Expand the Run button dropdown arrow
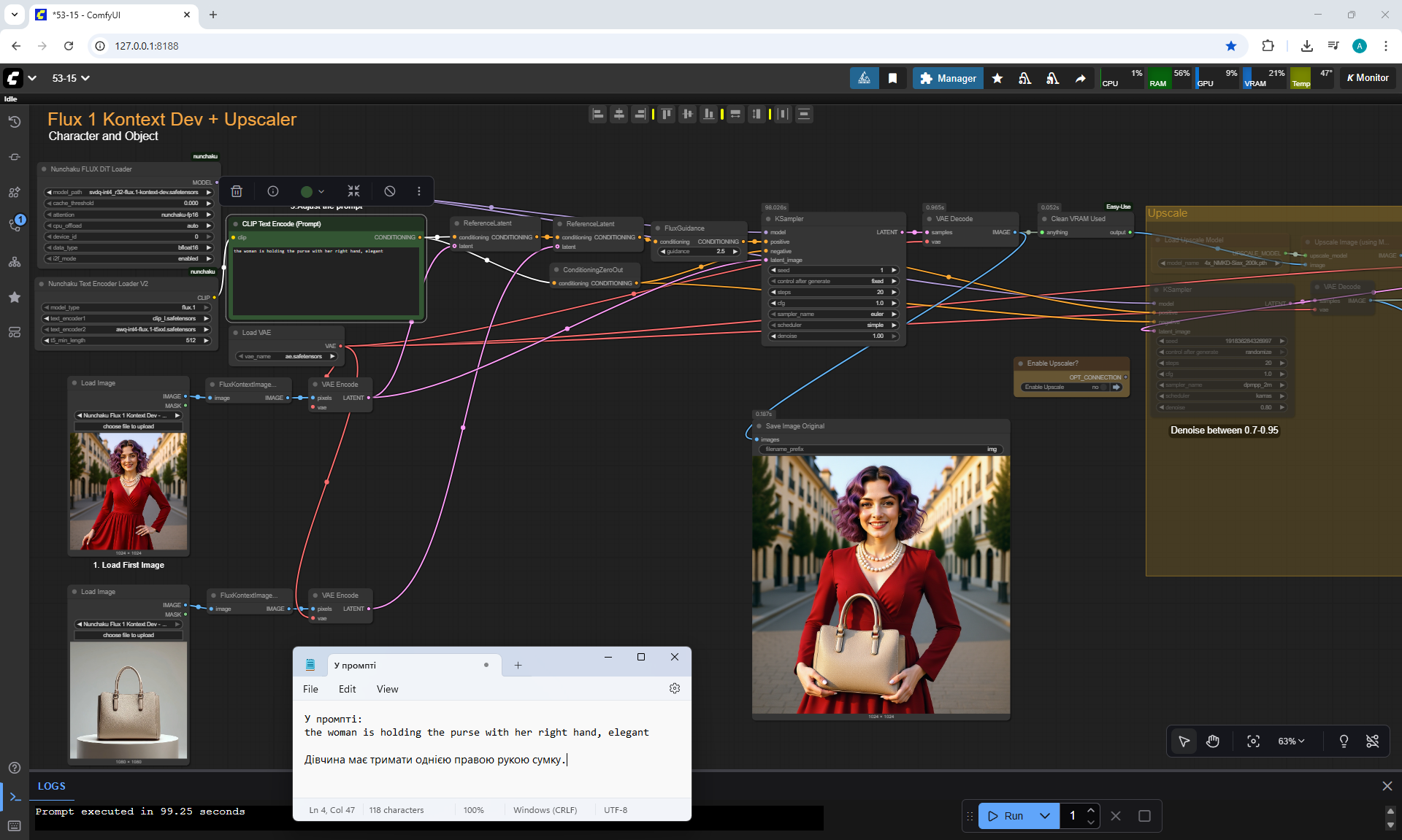The image size is (1402, 840). [x=1045, y=816]
